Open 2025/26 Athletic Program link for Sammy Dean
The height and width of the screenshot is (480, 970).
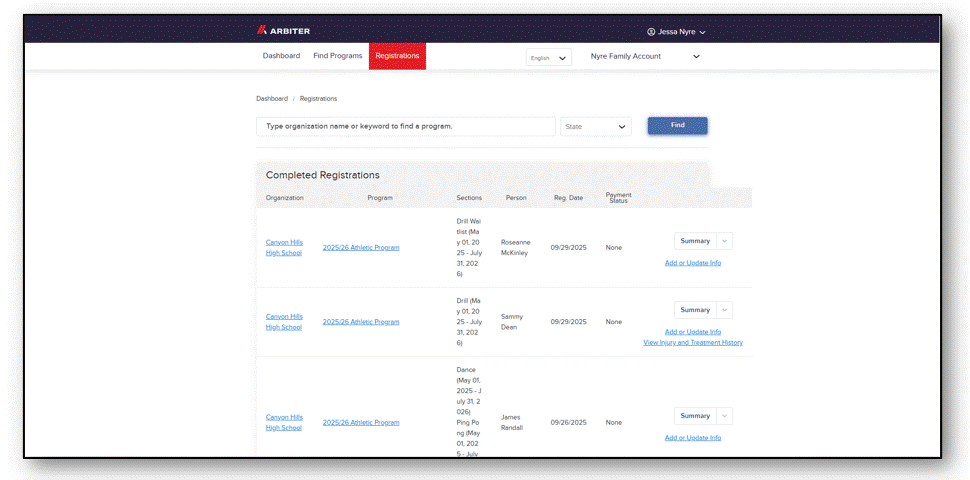[361, 322]
